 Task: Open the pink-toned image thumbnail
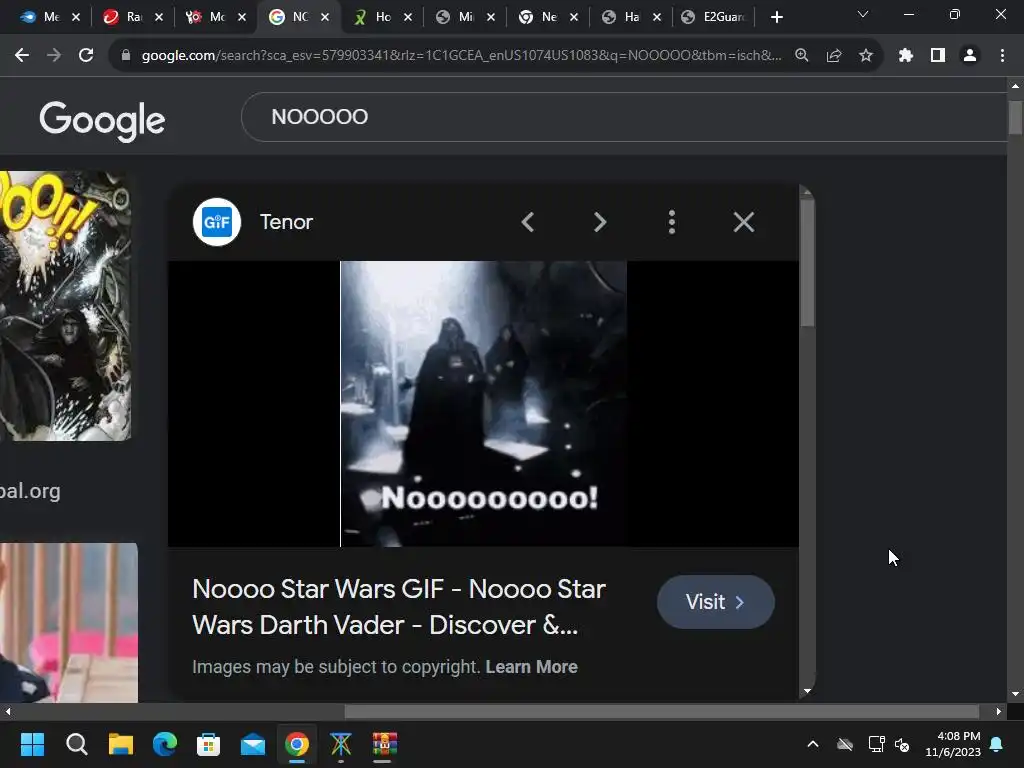69,622
